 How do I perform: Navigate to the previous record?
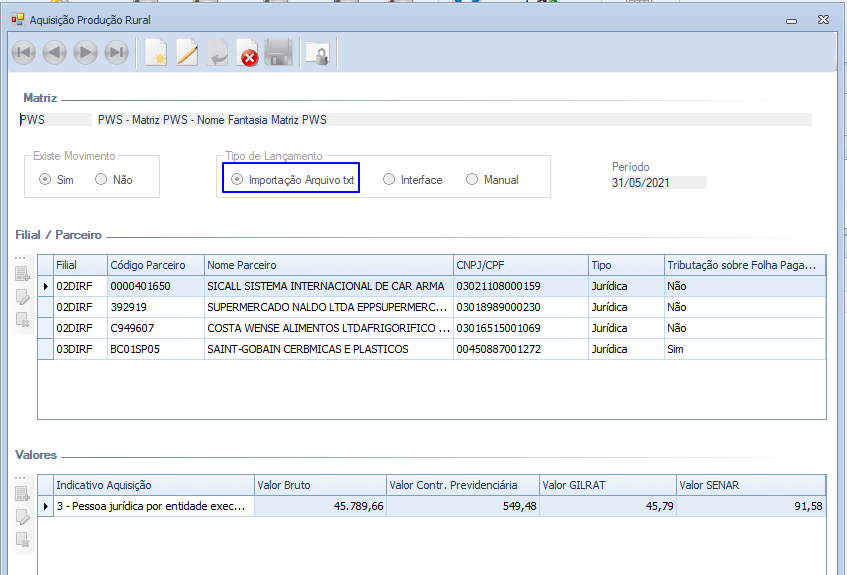pyautogui.click(x=55, y=53)
